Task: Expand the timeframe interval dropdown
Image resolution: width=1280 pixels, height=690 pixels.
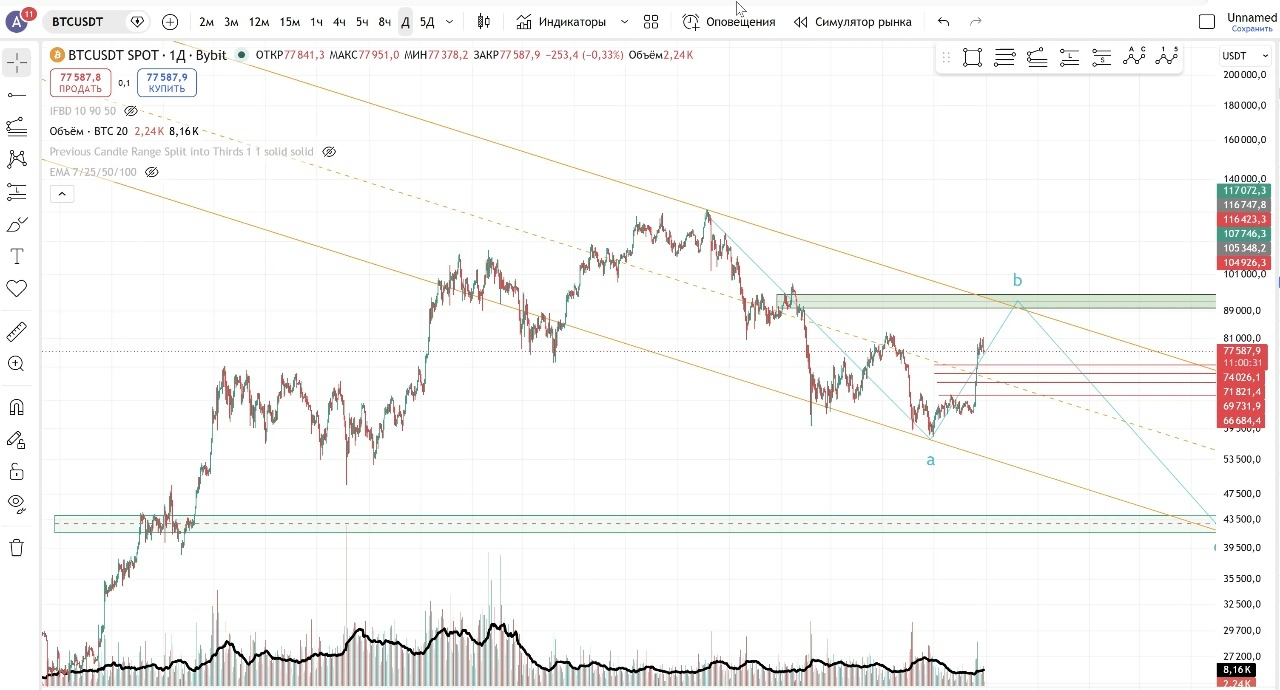Action: tap(449, 21)
